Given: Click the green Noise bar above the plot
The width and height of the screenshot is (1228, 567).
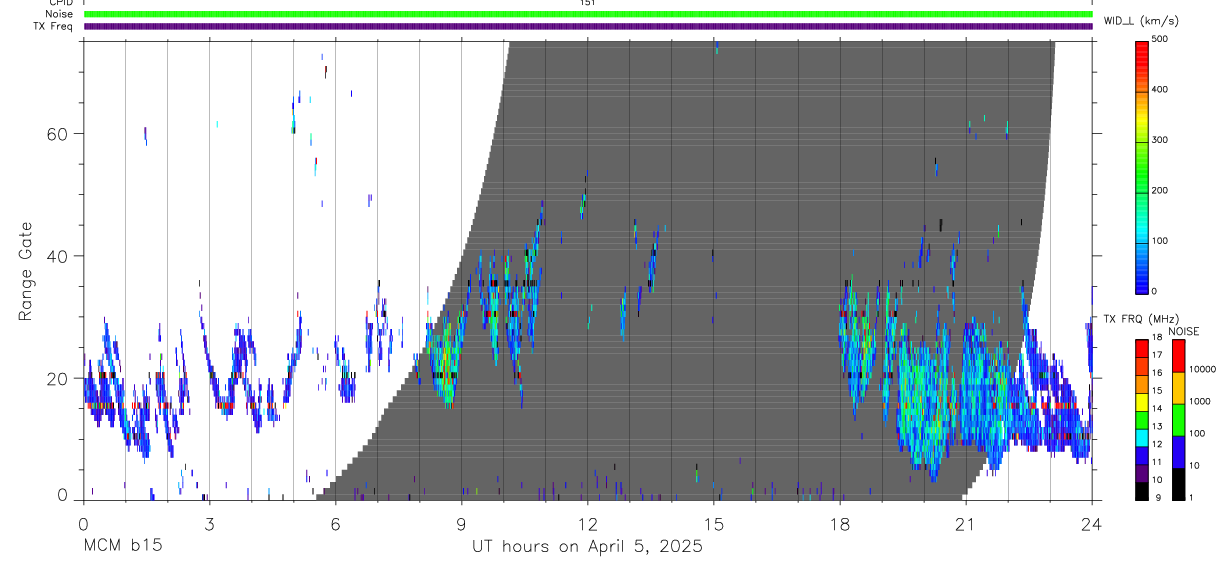Looking at the screenshot, I should 588,14.
